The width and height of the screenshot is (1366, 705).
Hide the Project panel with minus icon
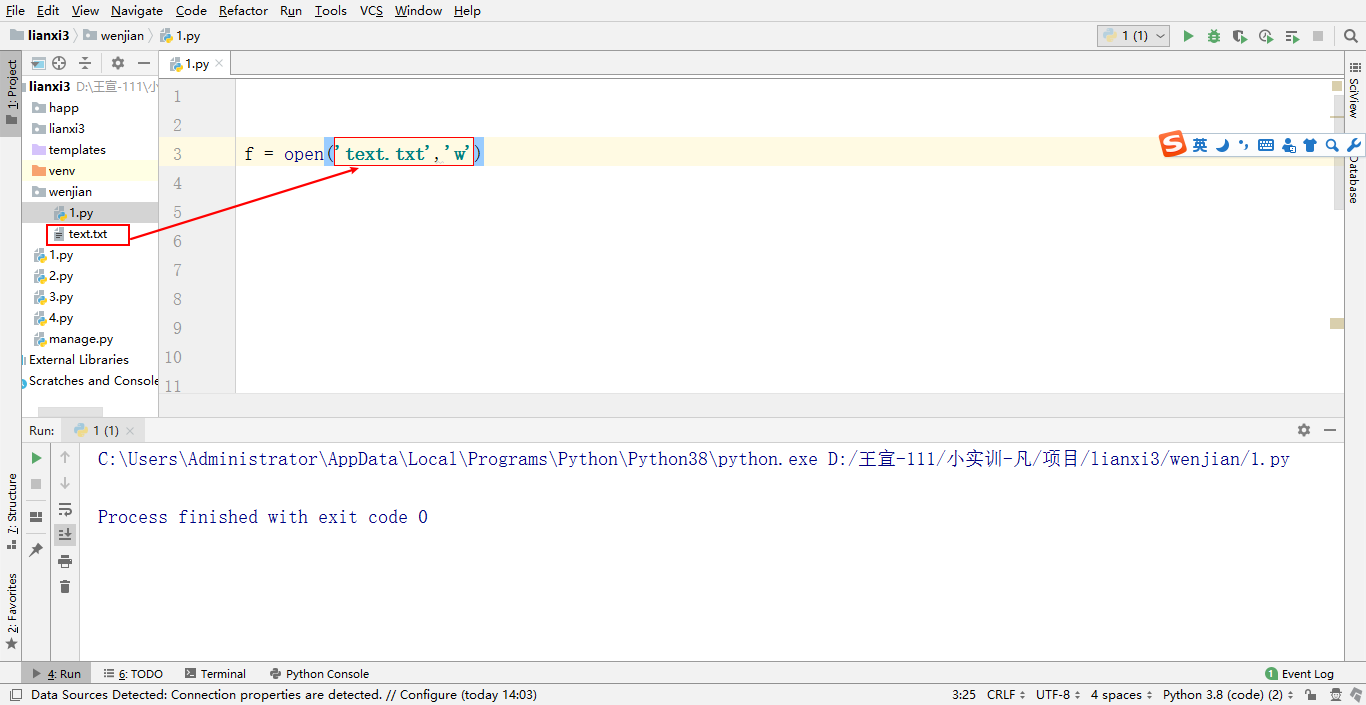(x=144, y=63)
